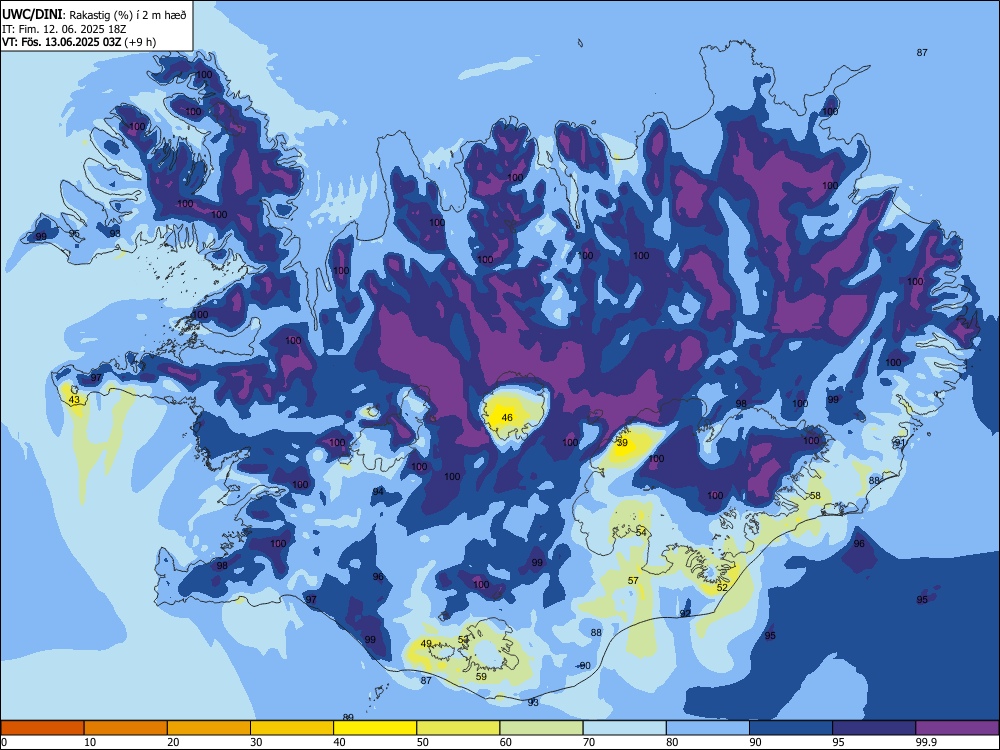Click the golden 30–40 legend swatch
The image size is (1000, 750).
(292, 728)
